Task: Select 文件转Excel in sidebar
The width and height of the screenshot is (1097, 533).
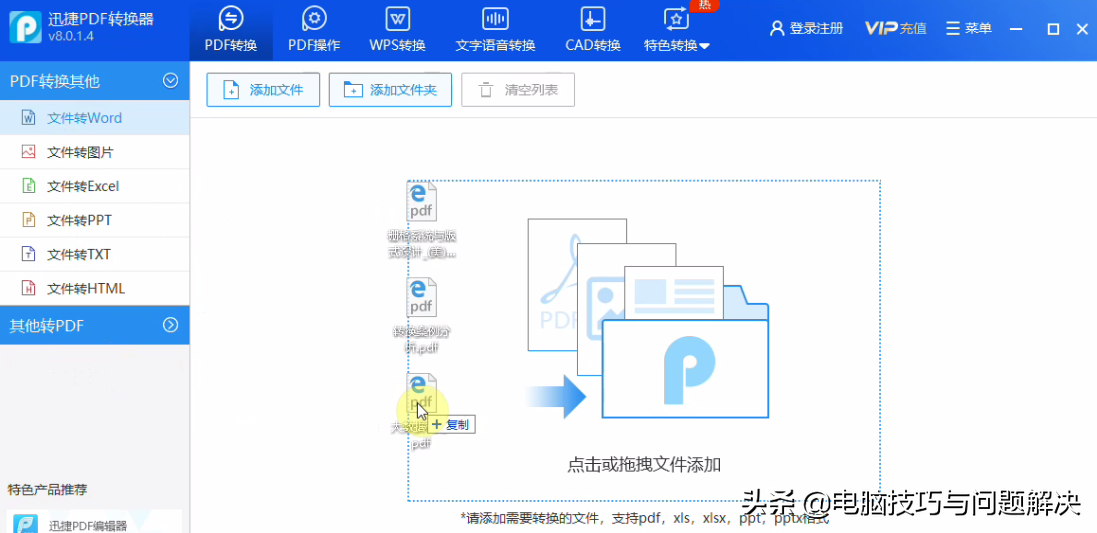Action: coord(94,186)
